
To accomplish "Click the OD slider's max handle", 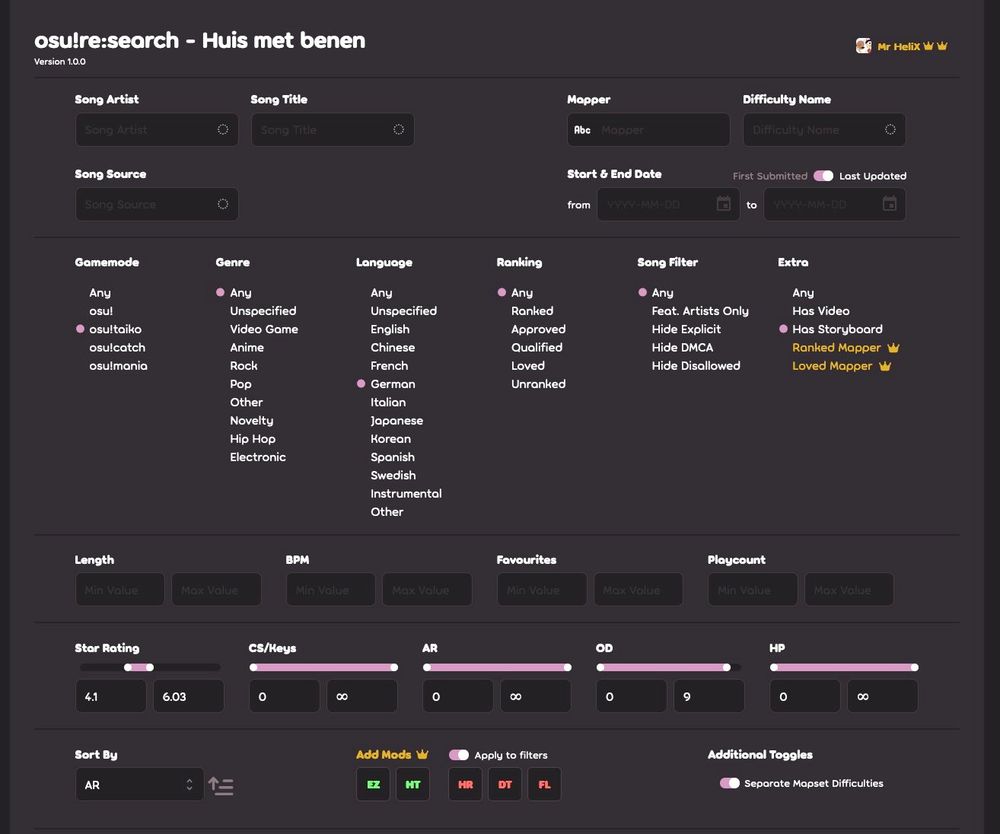I will [x=726, y=668].
